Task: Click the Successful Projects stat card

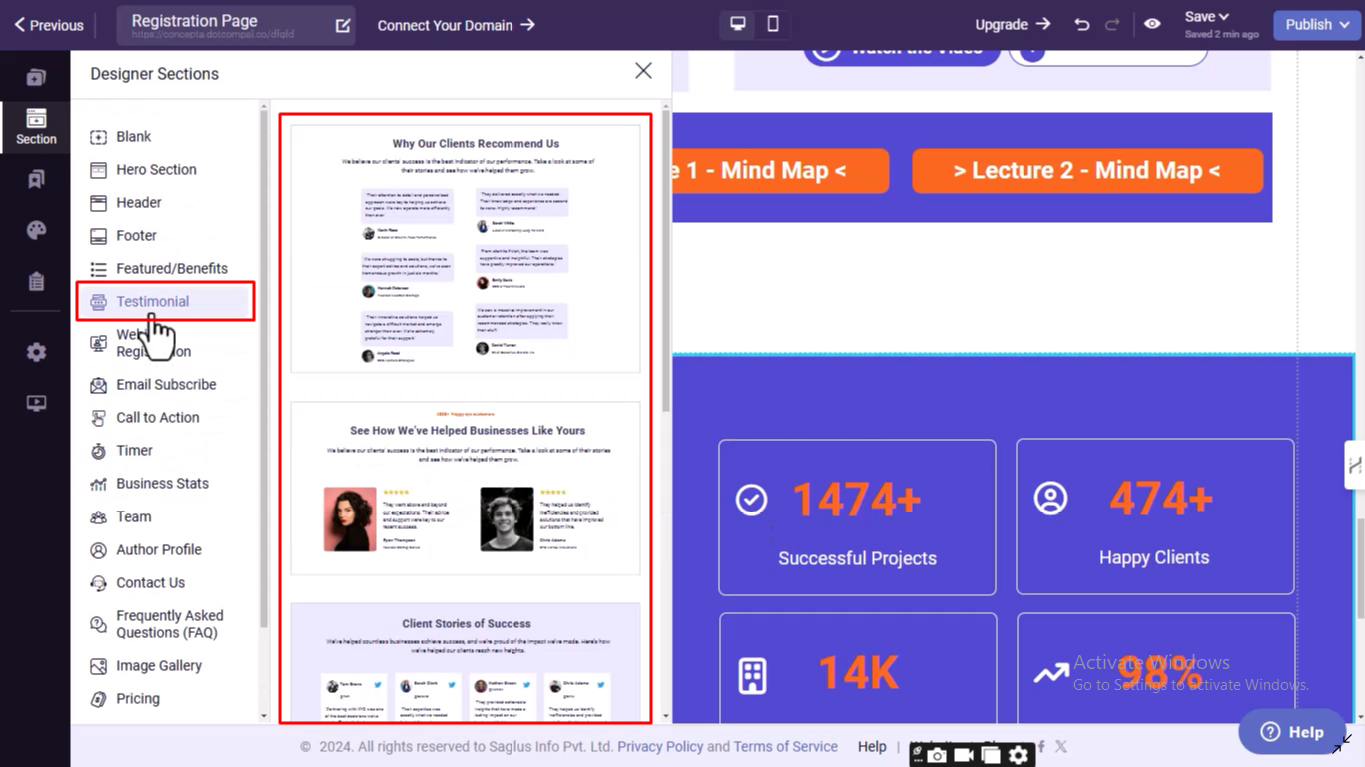Action: point(857,517)
